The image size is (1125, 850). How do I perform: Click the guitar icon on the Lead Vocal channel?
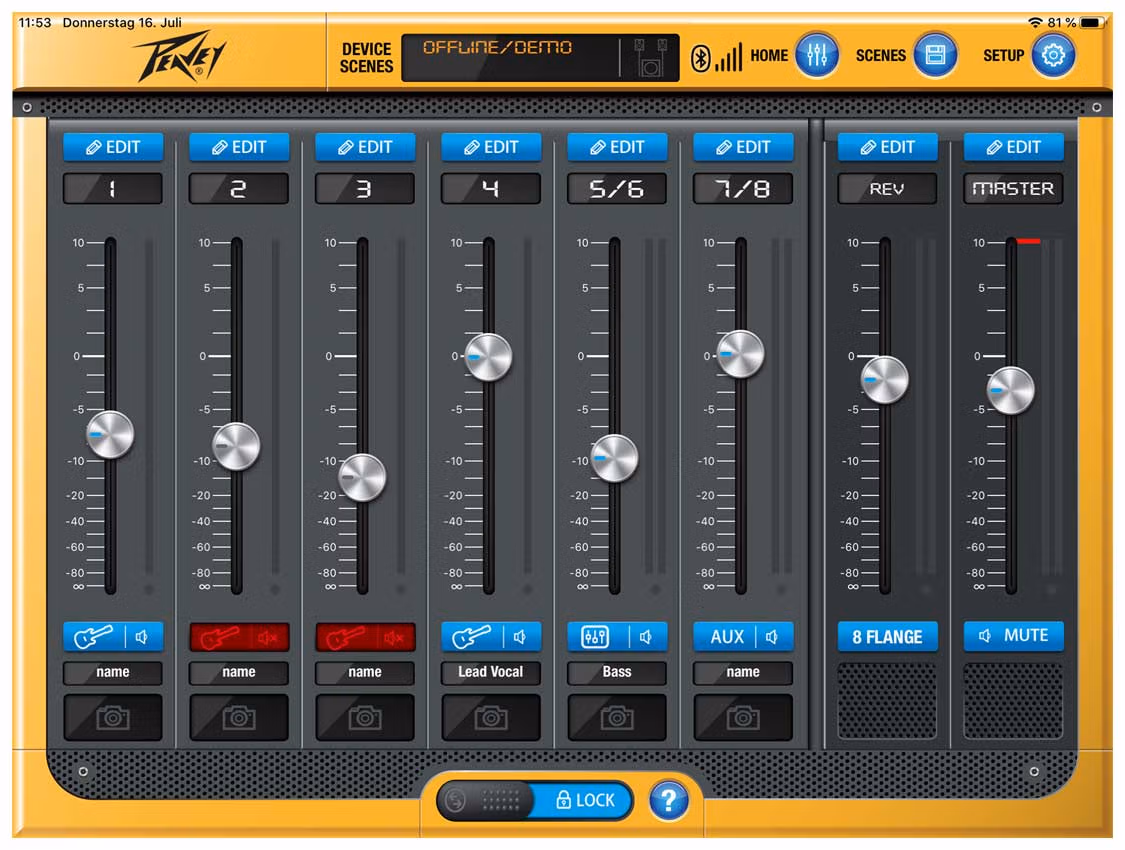[x=473, y=637]
